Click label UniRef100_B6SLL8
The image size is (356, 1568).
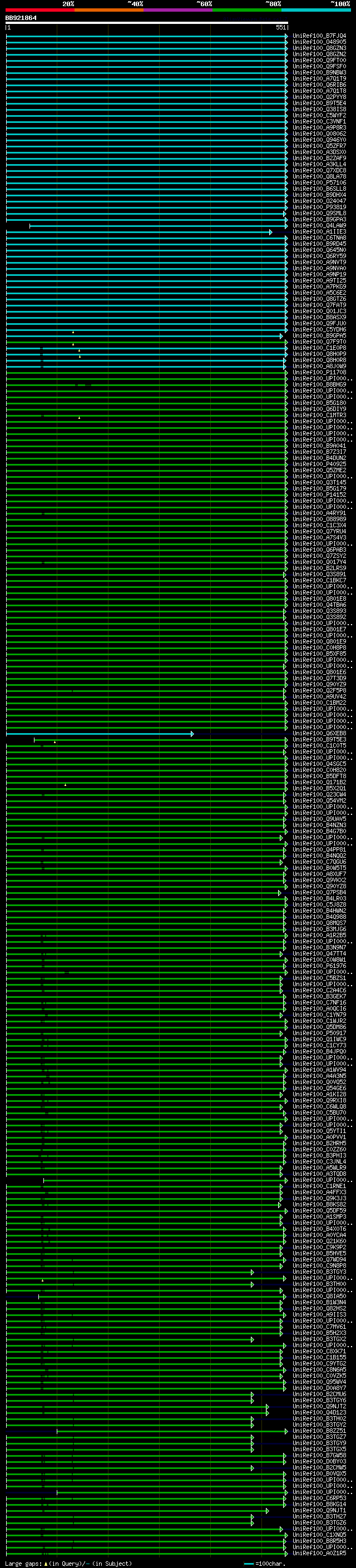click(x=319, y=189)
